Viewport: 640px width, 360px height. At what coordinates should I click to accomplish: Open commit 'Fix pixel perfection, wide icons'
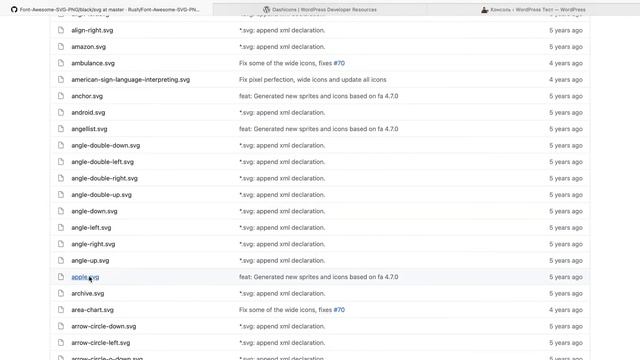(313, 80)
